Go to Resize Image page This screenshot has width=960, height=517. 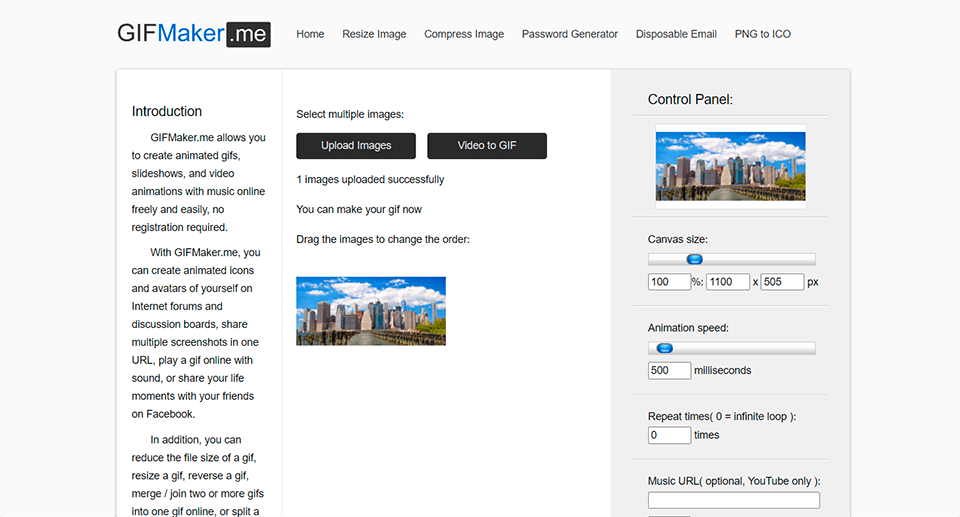[x=374, y=34]
